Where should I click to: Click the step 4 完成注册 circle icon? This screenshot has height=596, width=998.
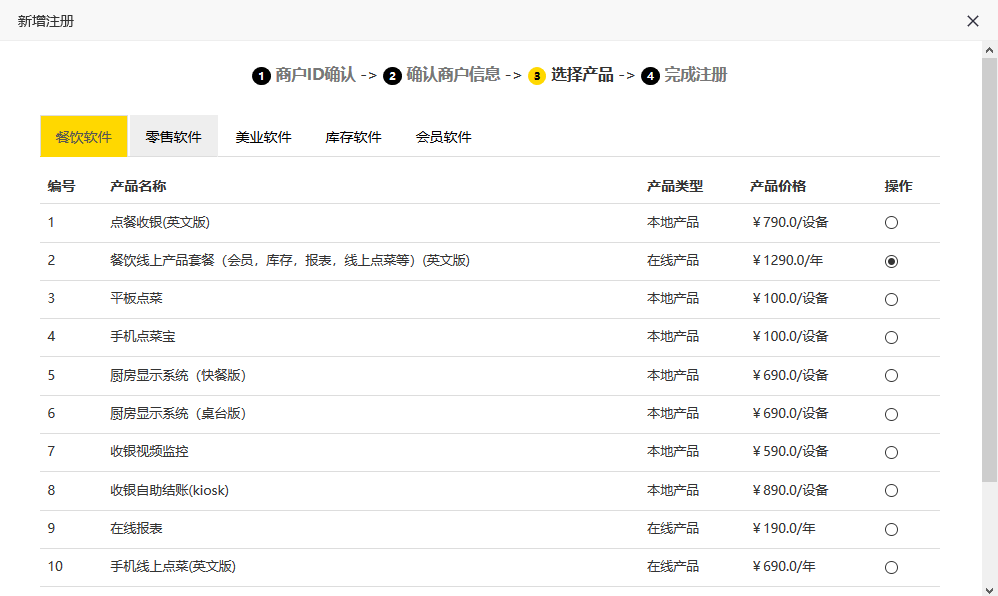pos(650,76)
